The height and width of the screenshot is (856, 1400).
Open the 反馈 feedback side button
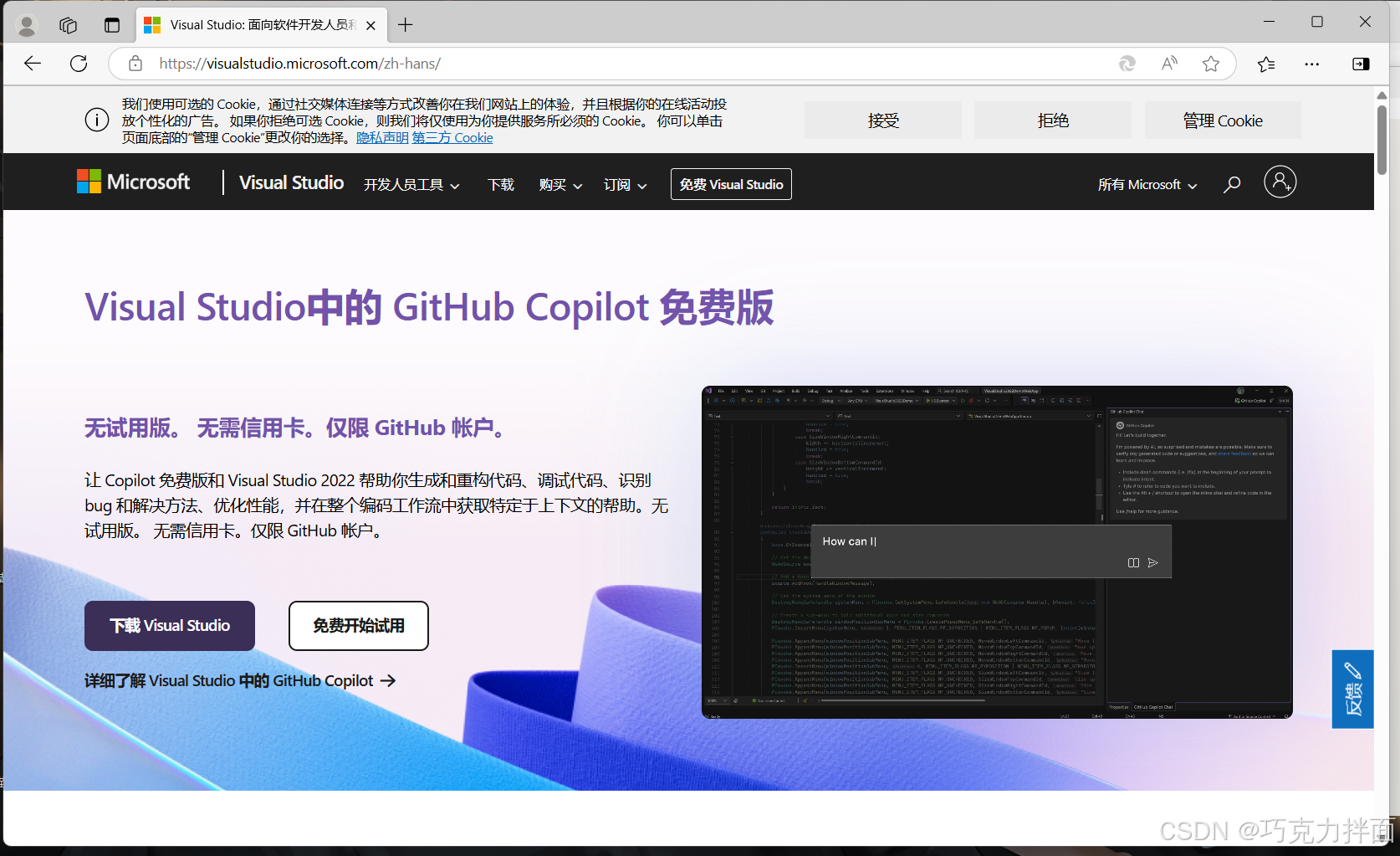pos(1353,689)
